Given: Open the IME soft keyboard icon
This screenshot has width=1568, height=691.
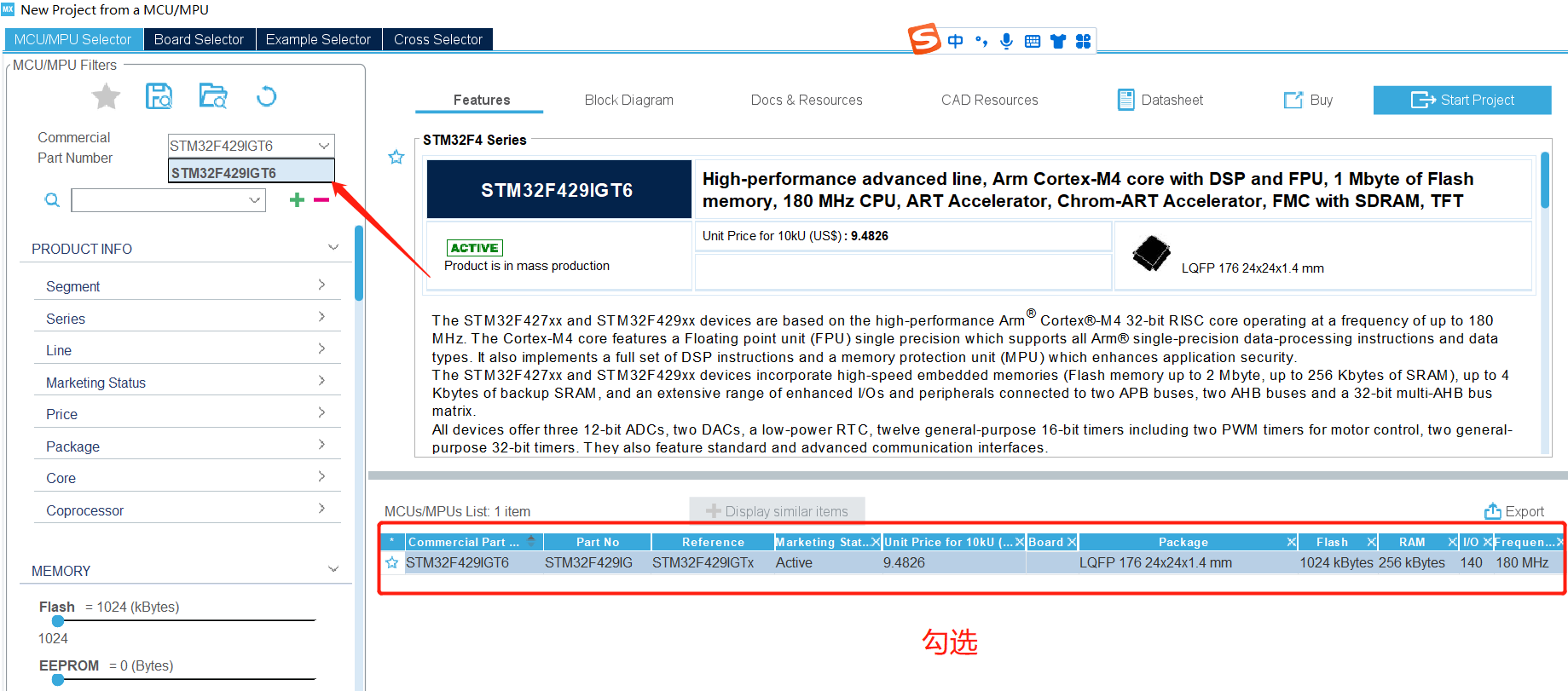Looking at the screenshot, I should point(1033,41).
